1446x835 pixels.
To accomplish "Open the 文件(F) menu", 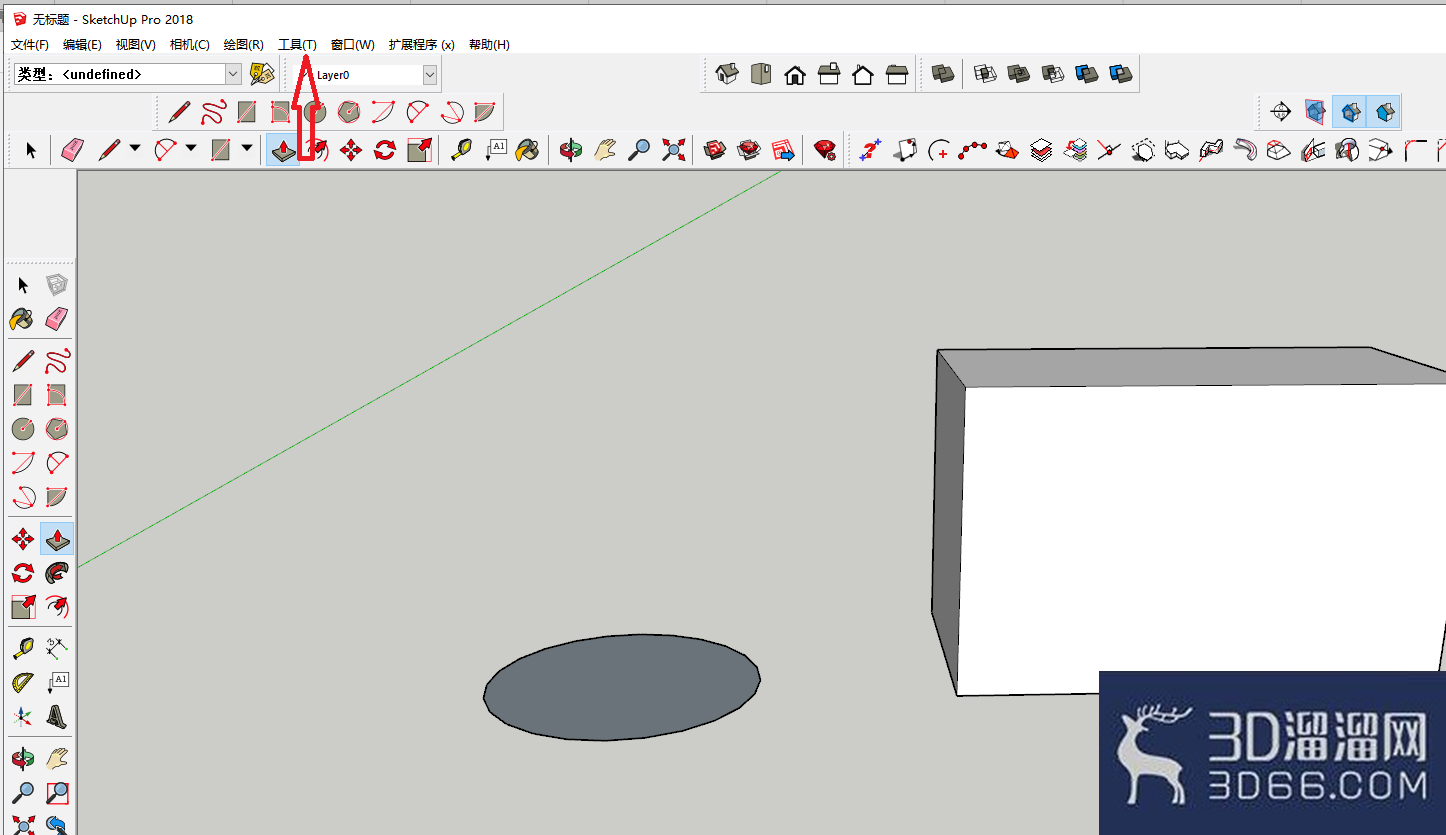I will (30, 45).
